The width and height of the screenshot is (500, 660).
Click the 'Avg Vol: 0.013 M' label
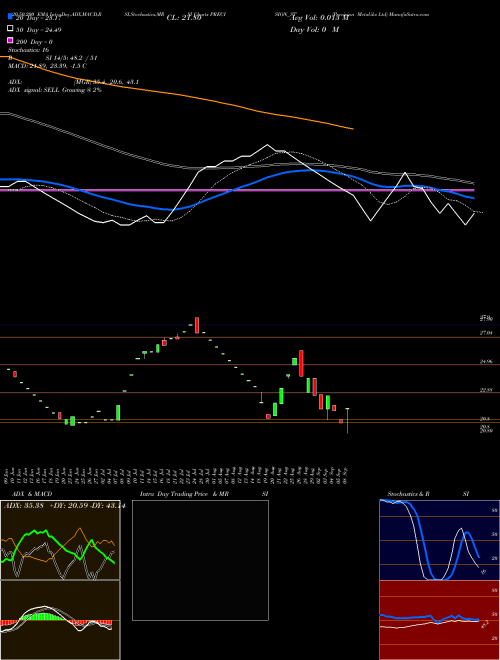(x=319, y=18)
